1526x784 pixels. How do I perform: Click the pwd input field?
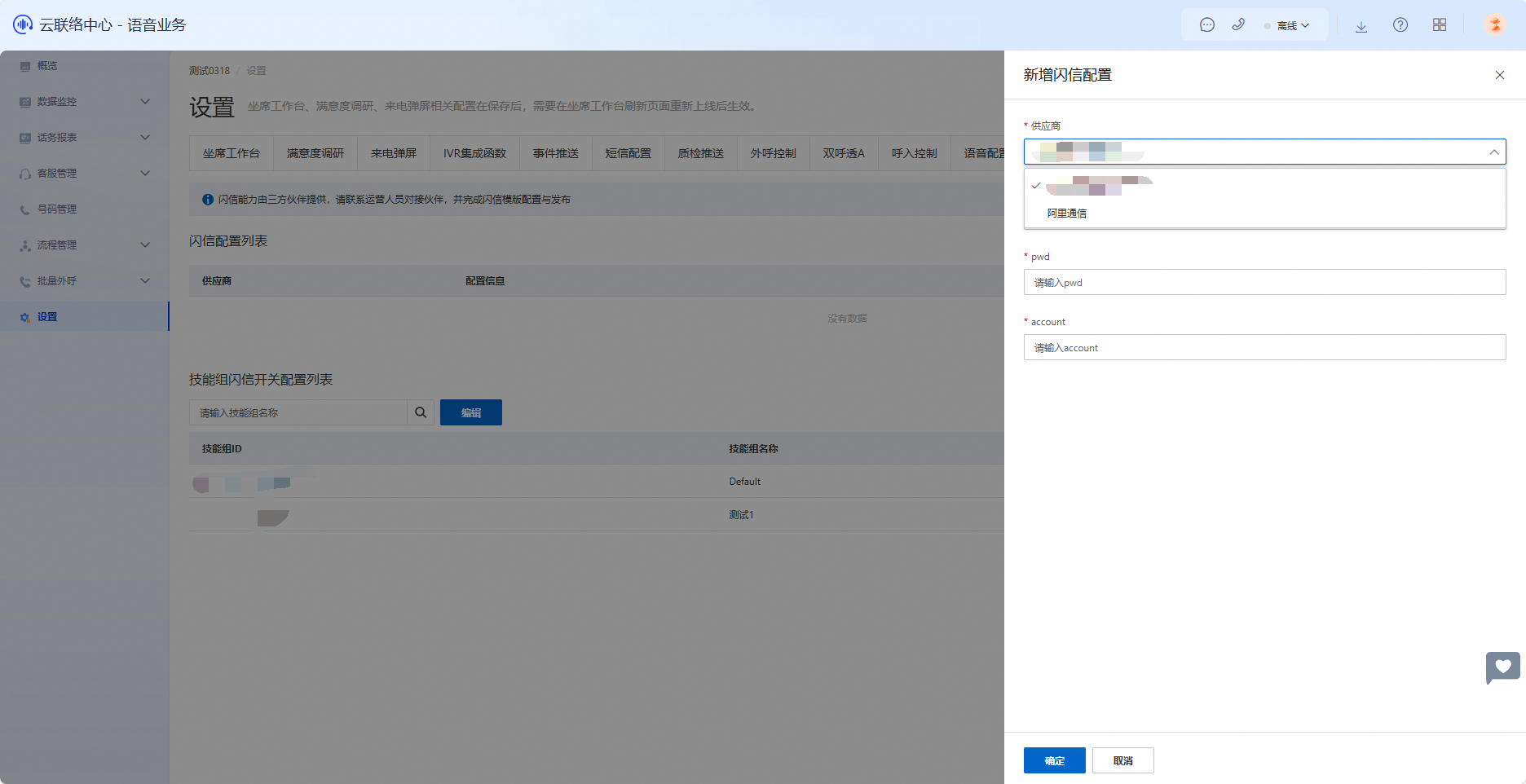1264,282
